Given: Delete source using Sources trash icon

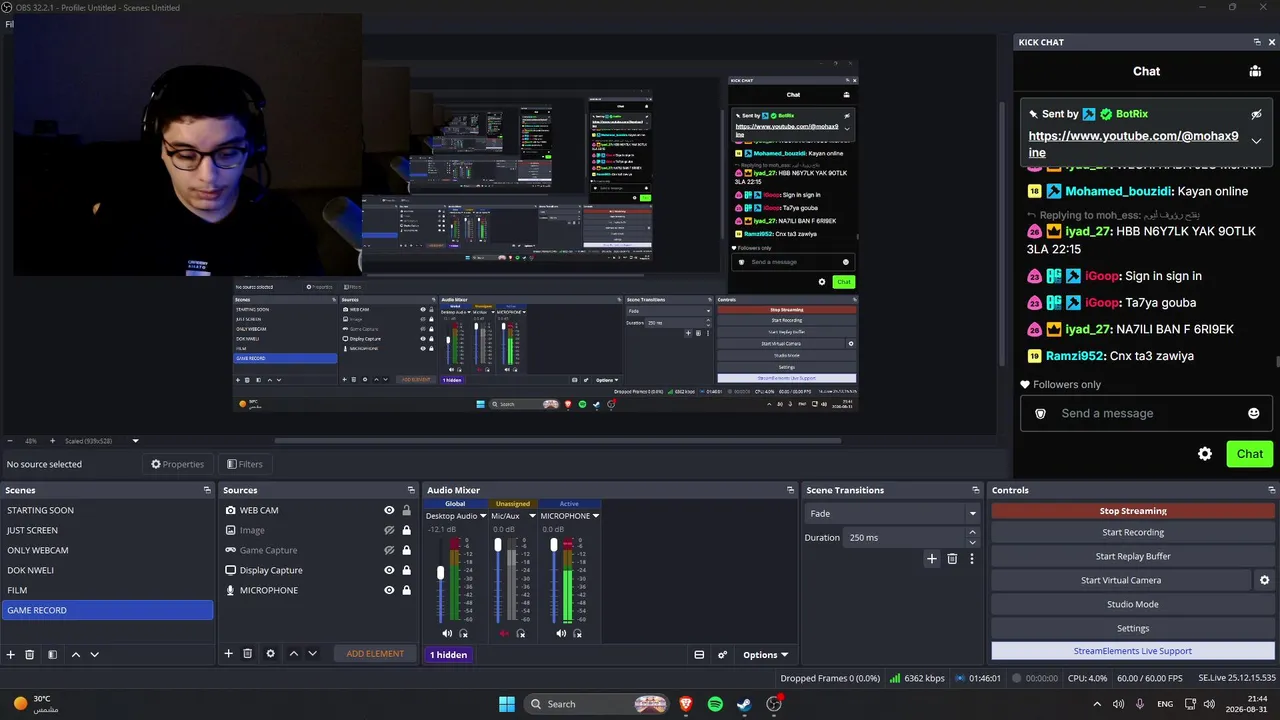Looking at the screenshot, I should coord(248,654).
